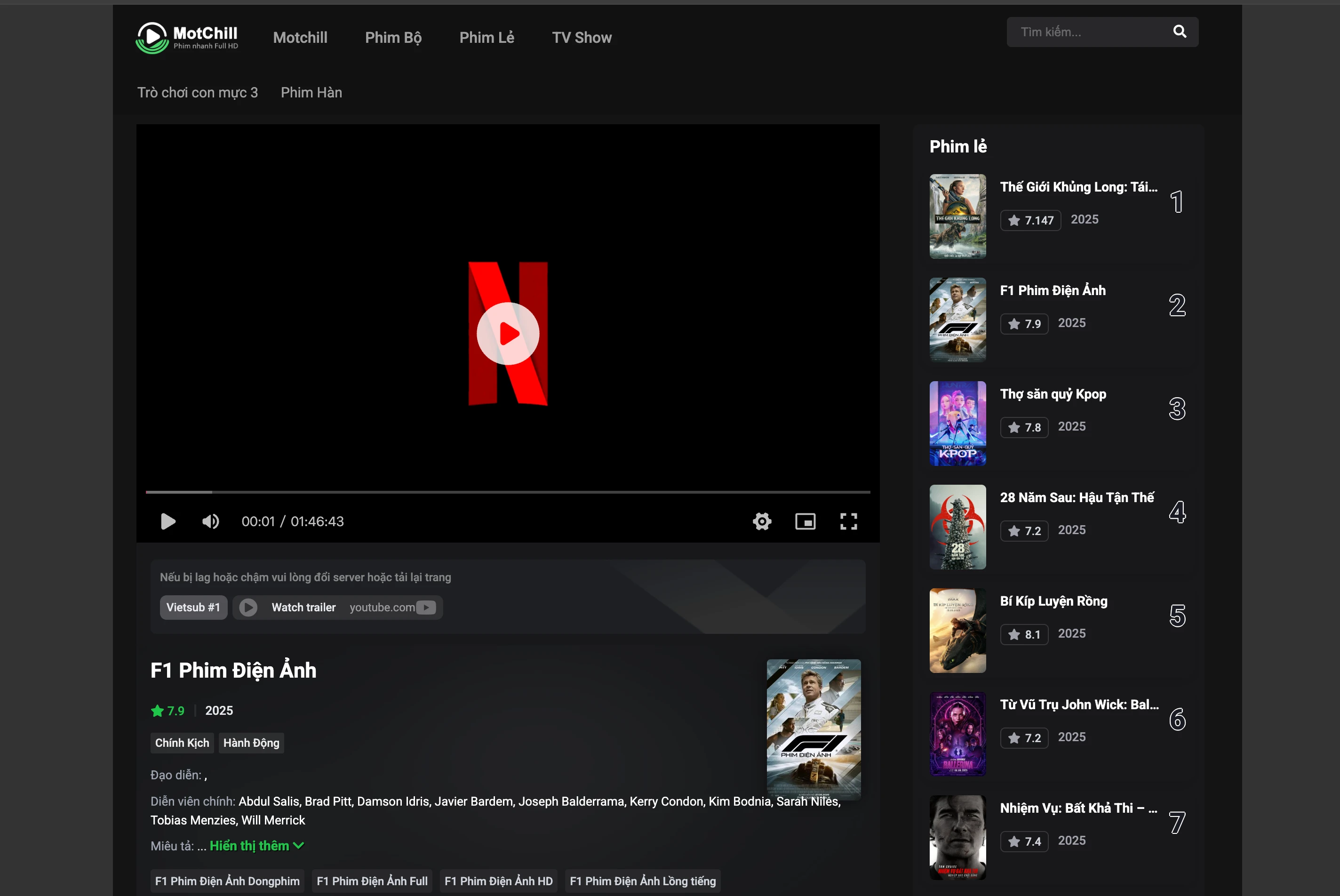Open the Phim Bộ menu item
The height and width of the screenshot is (896, 1340).
click(x=393, y=37)
